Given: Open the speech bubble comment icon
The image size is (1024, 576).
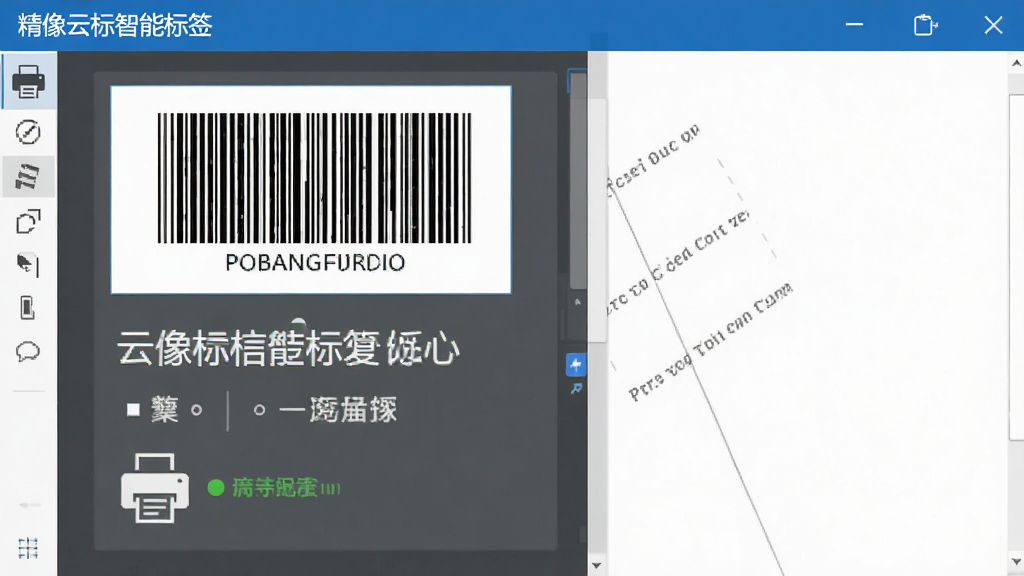Looking at the screenshot, I should click(28, 352).
